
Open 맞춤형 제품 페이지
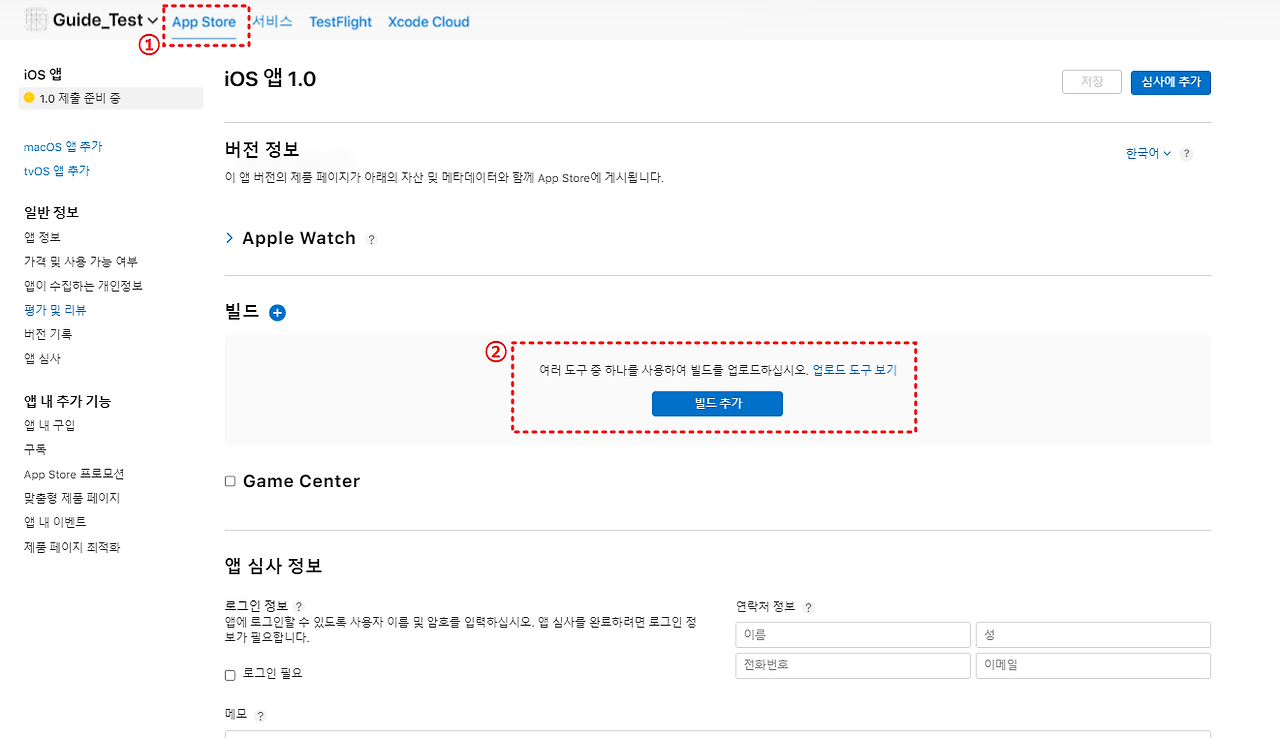point(72,498)
